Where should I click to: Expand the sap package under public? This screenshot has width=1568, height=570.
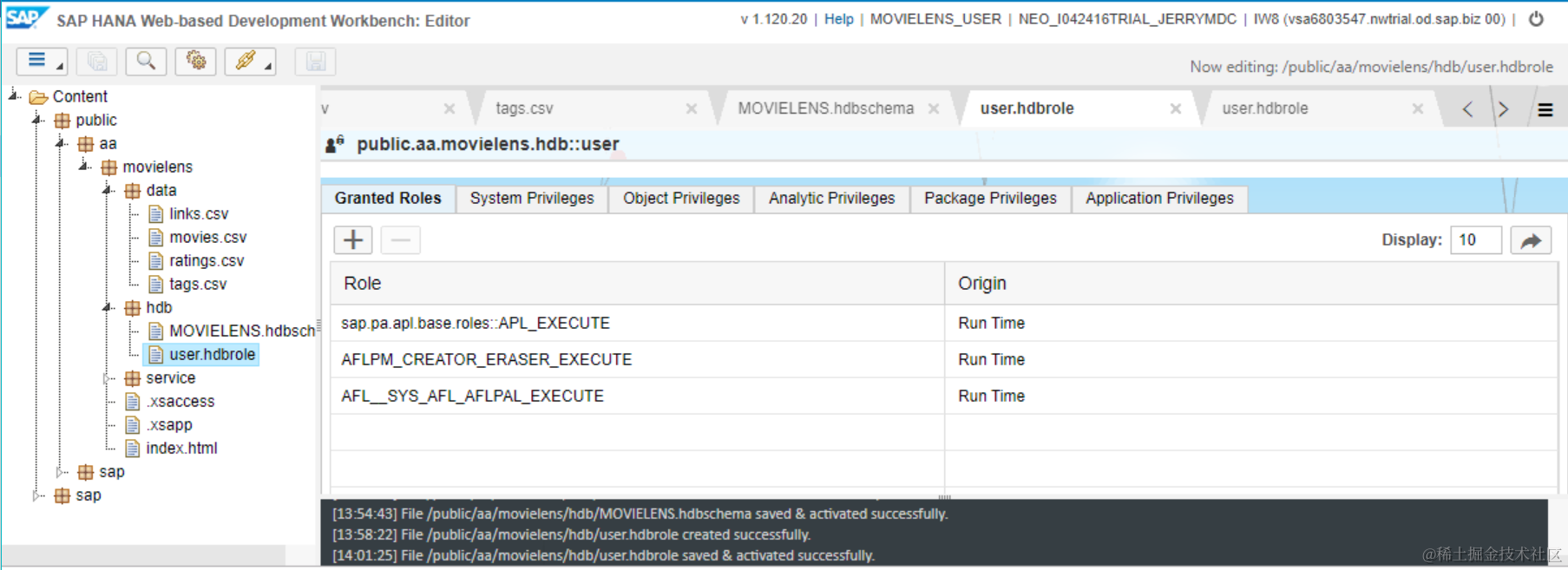pos(61,472)
